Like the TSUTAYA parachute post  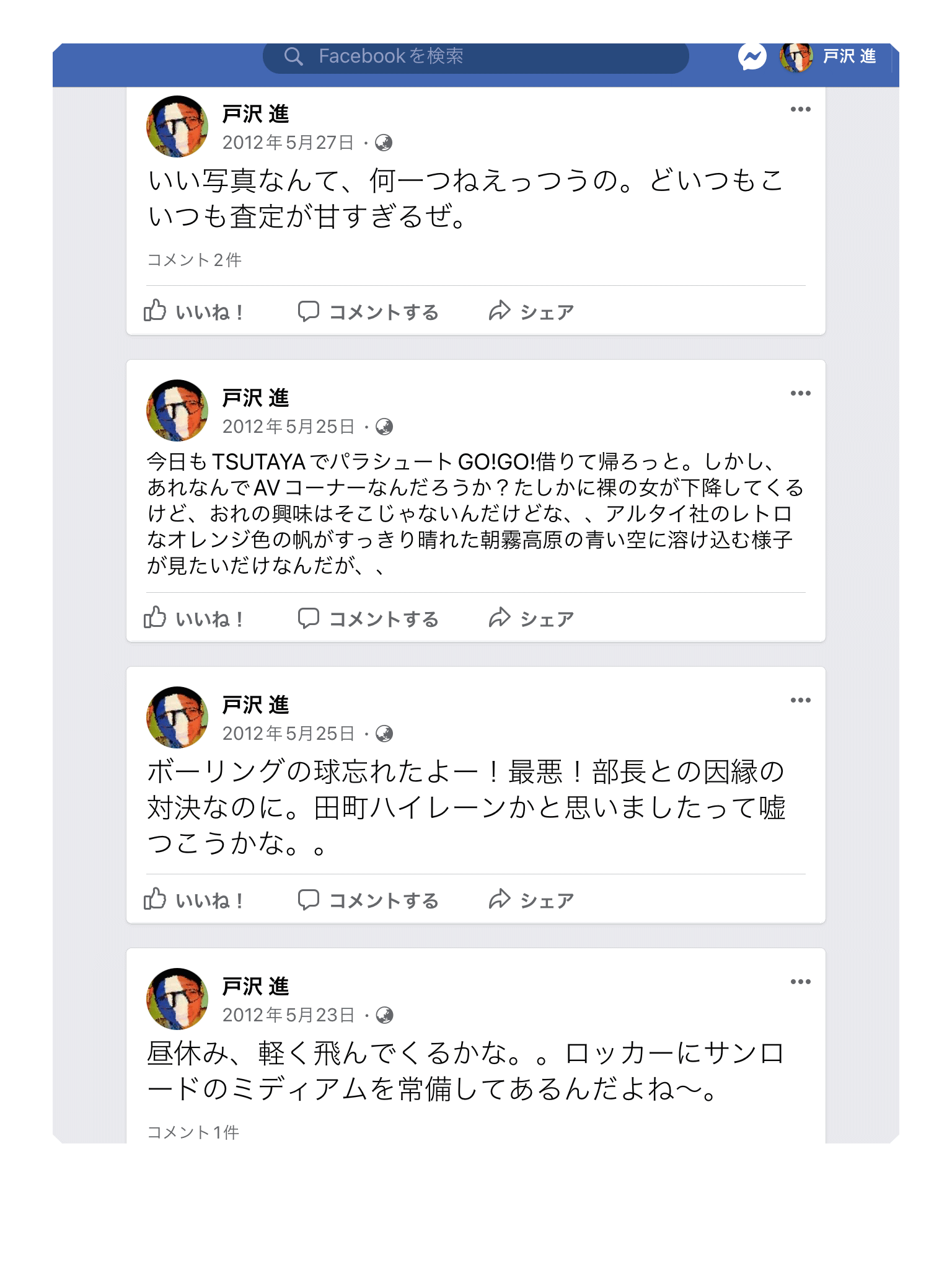tap(193, 618)
